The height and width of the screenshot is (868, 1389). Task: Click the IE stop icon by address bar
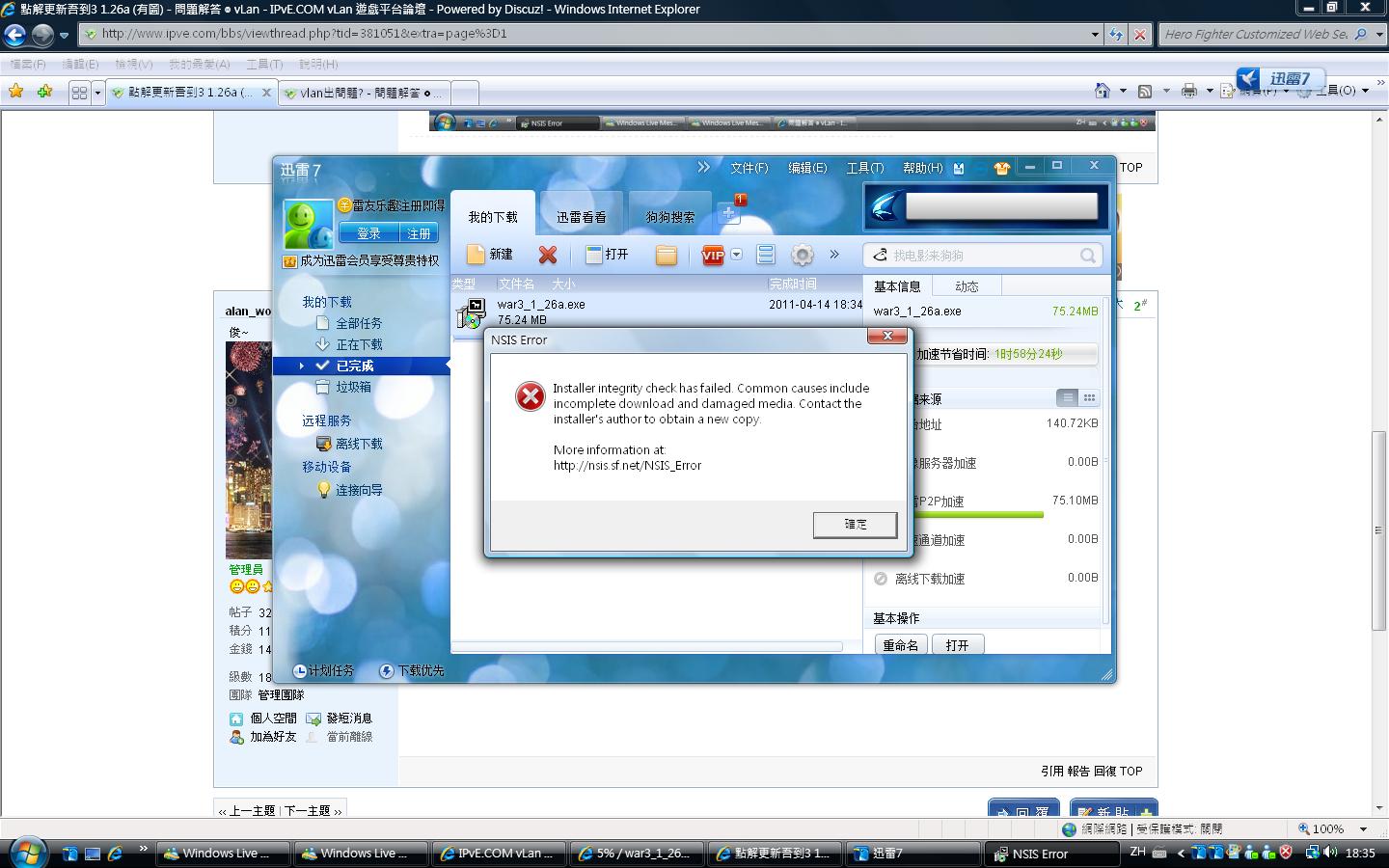1139,34
